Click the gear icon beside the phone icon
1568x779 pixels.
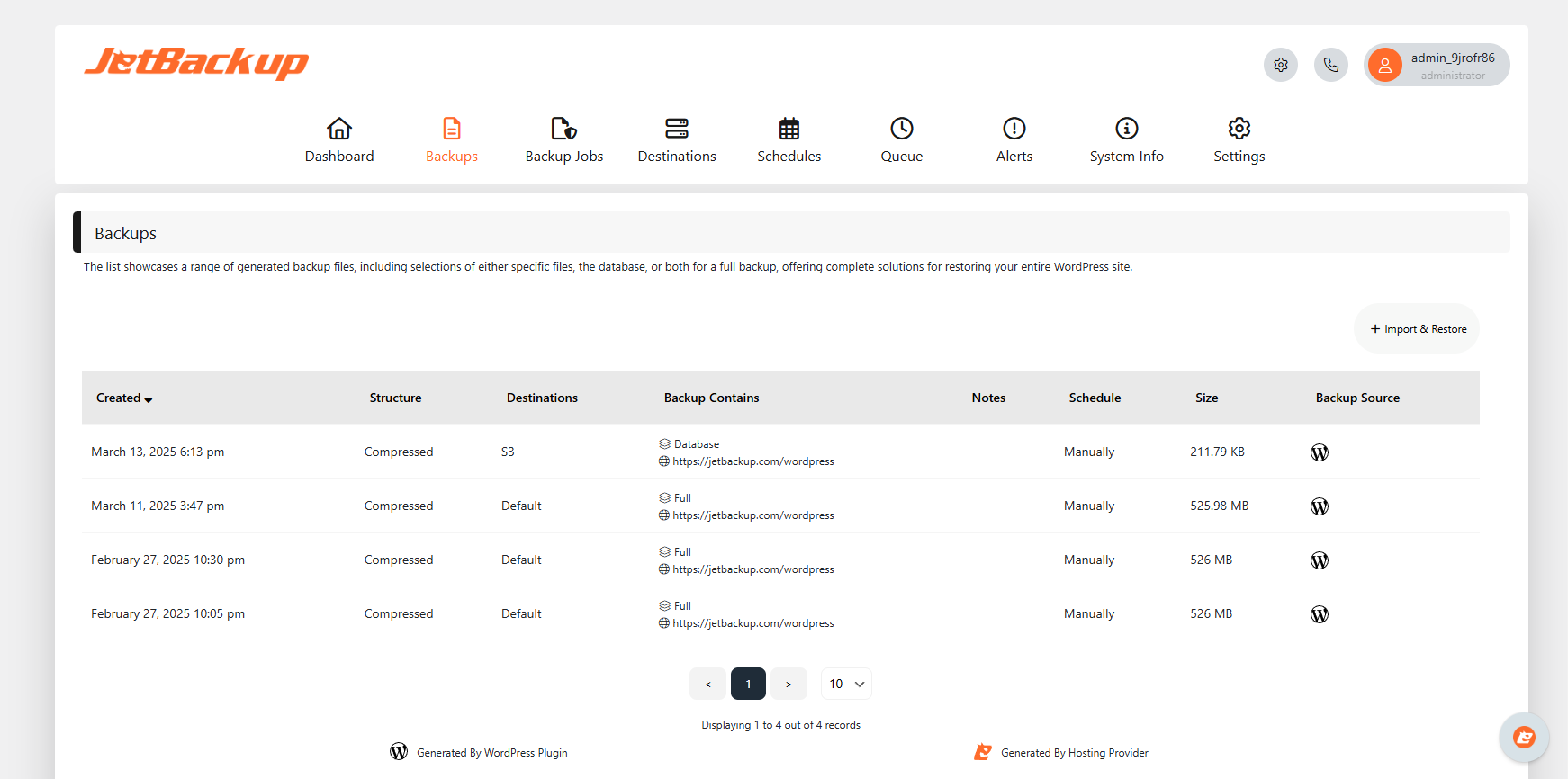click(x=1280, y=65)
